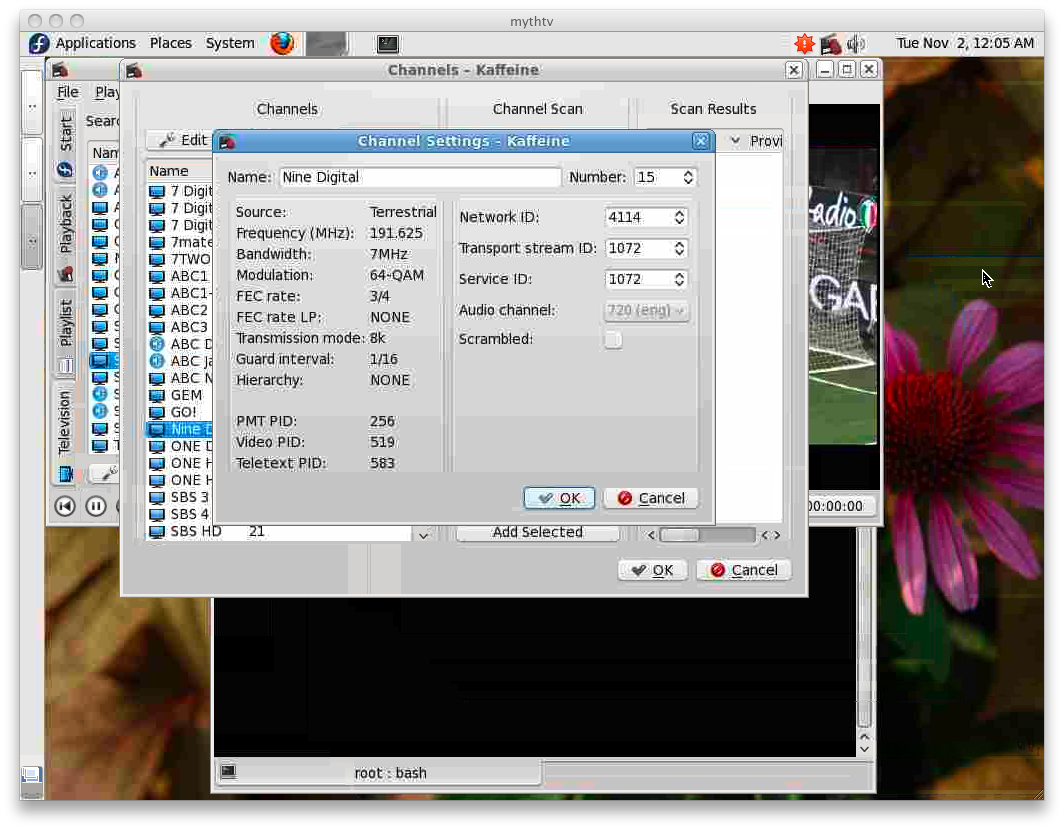Confirm Channel Settings with OK
Screen dimensions: 1064x830
tap(559, 498)
